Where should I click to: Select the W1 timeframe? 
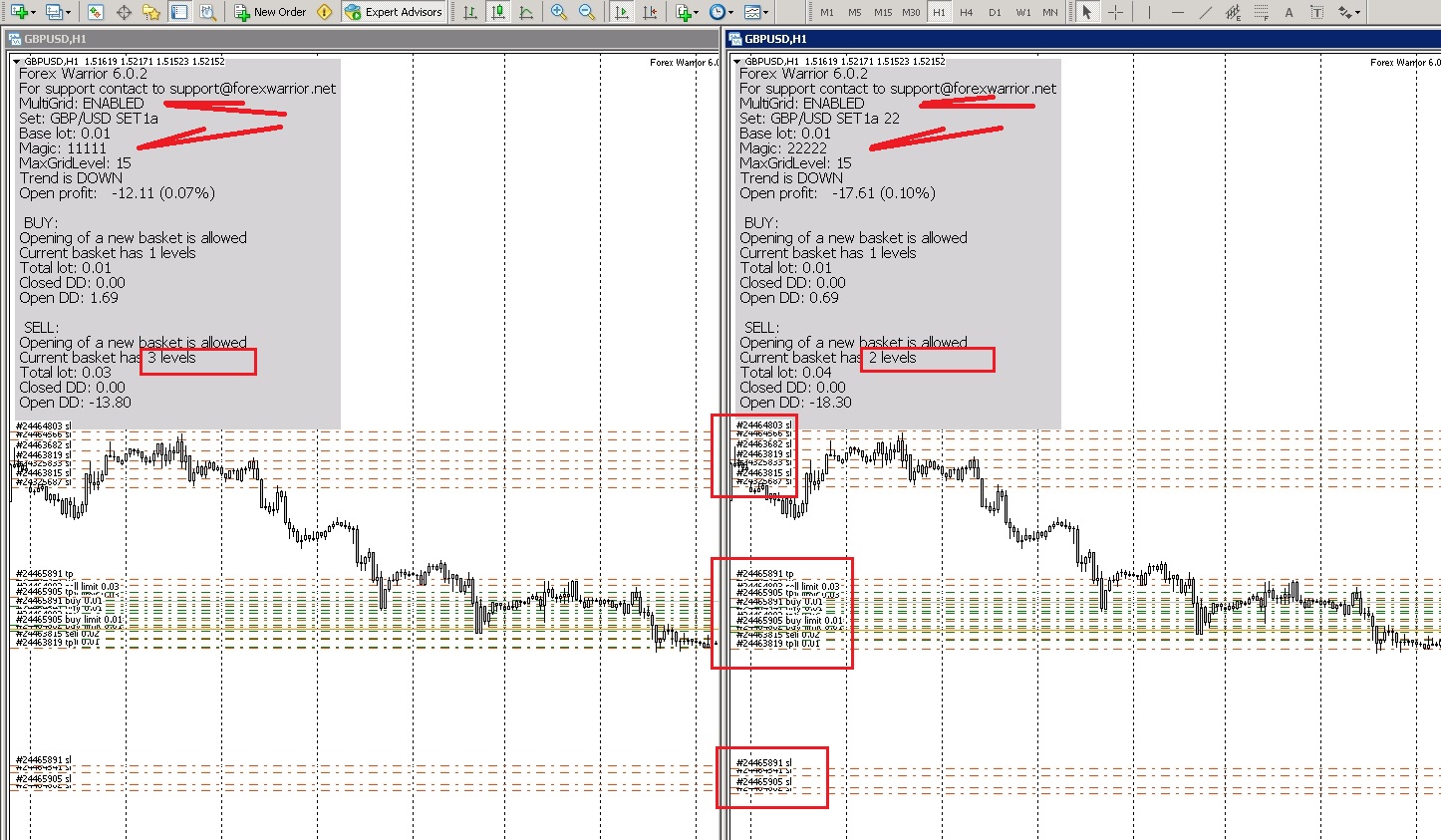(x=1023, y=12)
